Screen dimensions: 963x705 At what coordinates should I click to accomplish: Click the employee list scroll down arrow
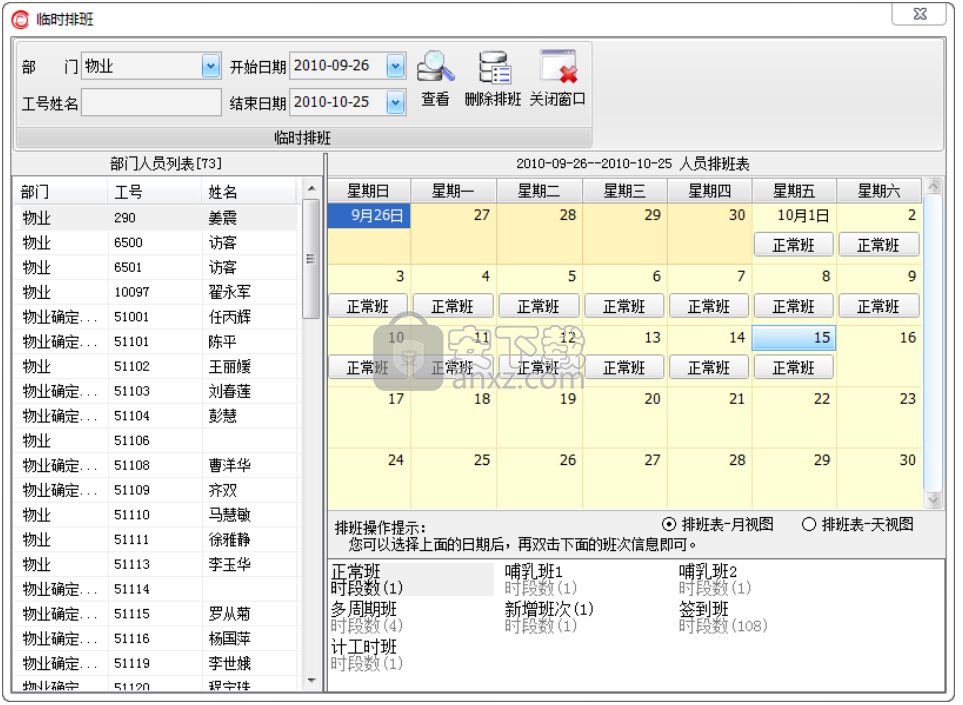point(311,681)
